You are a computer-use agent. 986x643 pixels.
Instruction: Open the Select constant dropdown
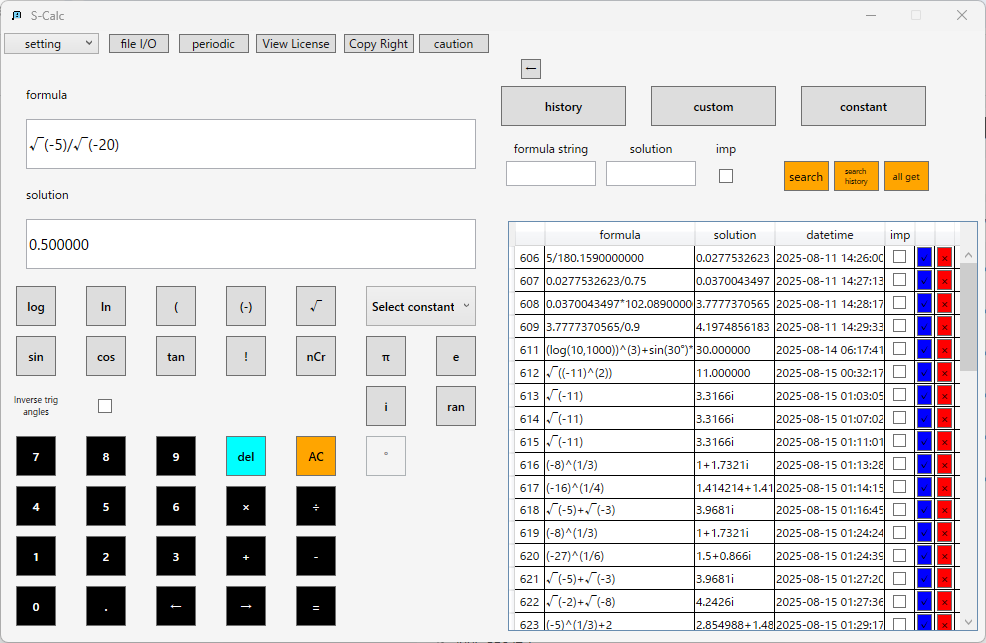tap(421, 306)
